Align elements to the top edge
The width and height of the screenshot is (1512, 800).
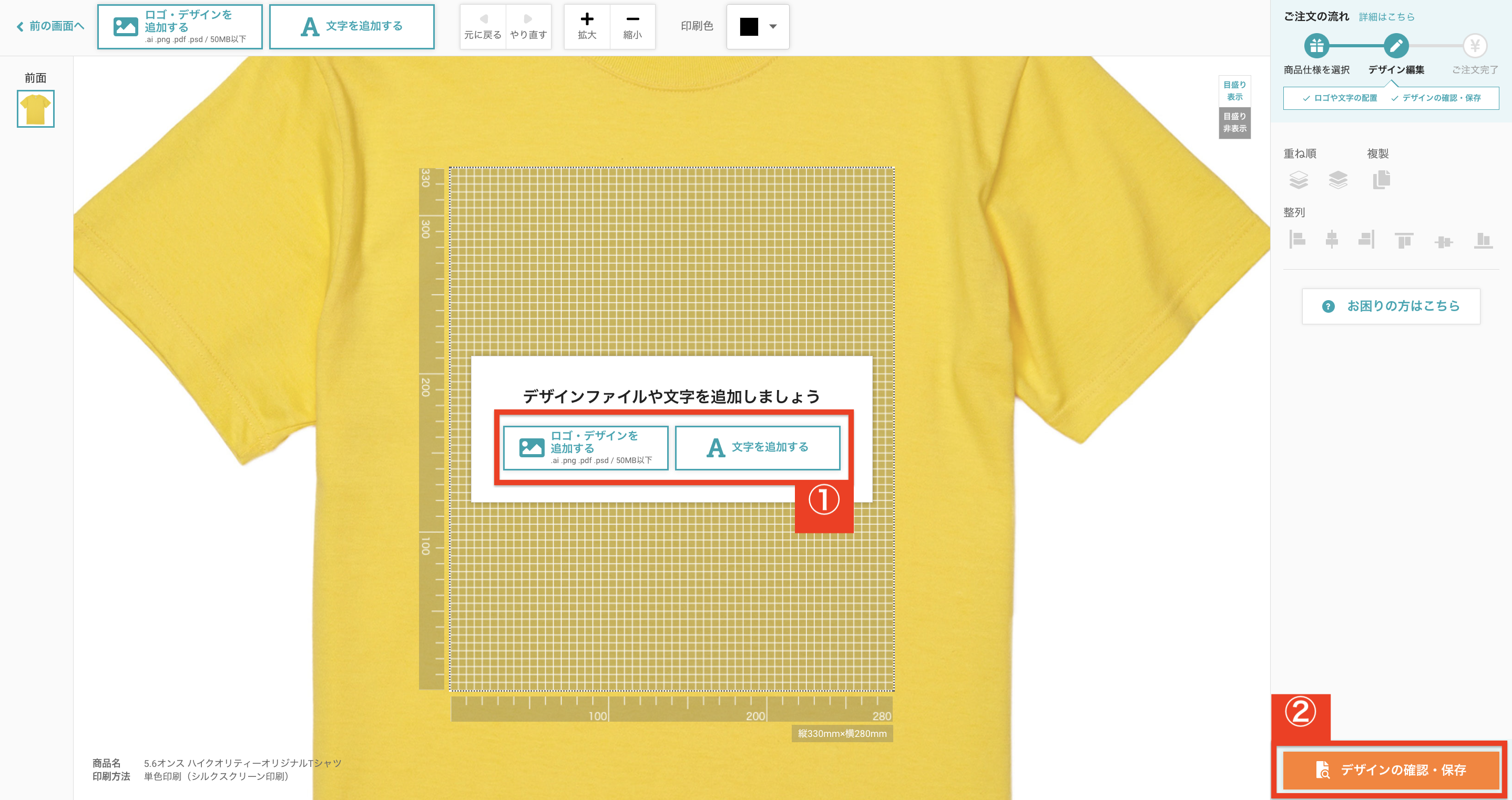pyautogui.click(x=1404, y=240)
